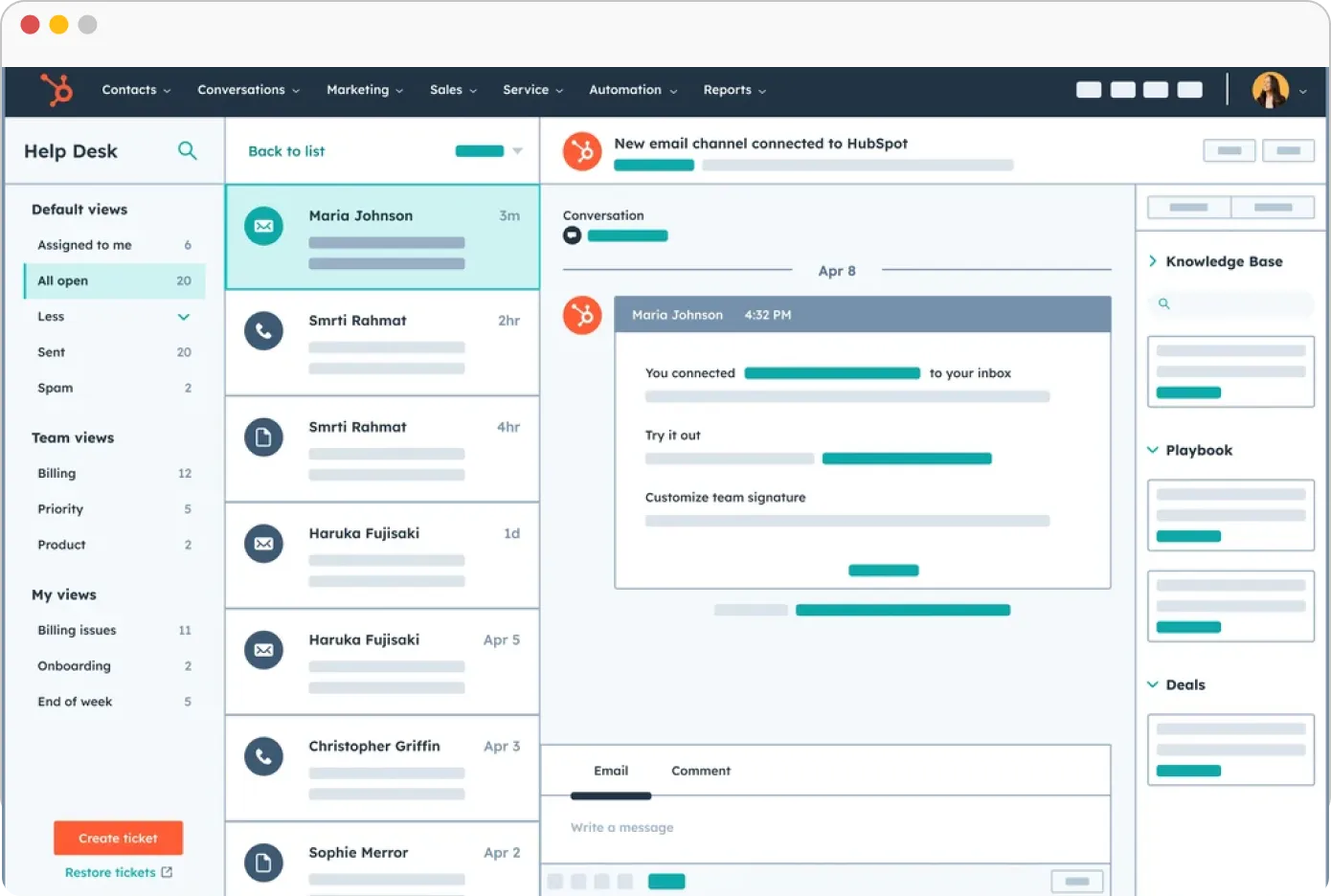Click the HubSpot sprocket logo

click(x=55, y=91)
